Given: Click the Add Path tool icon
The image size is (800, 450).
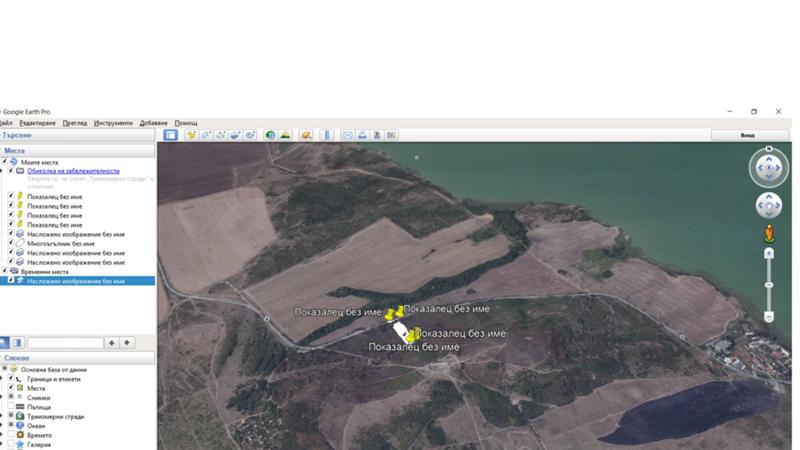Looking at the screenshot, I should (x=220, y=135).
